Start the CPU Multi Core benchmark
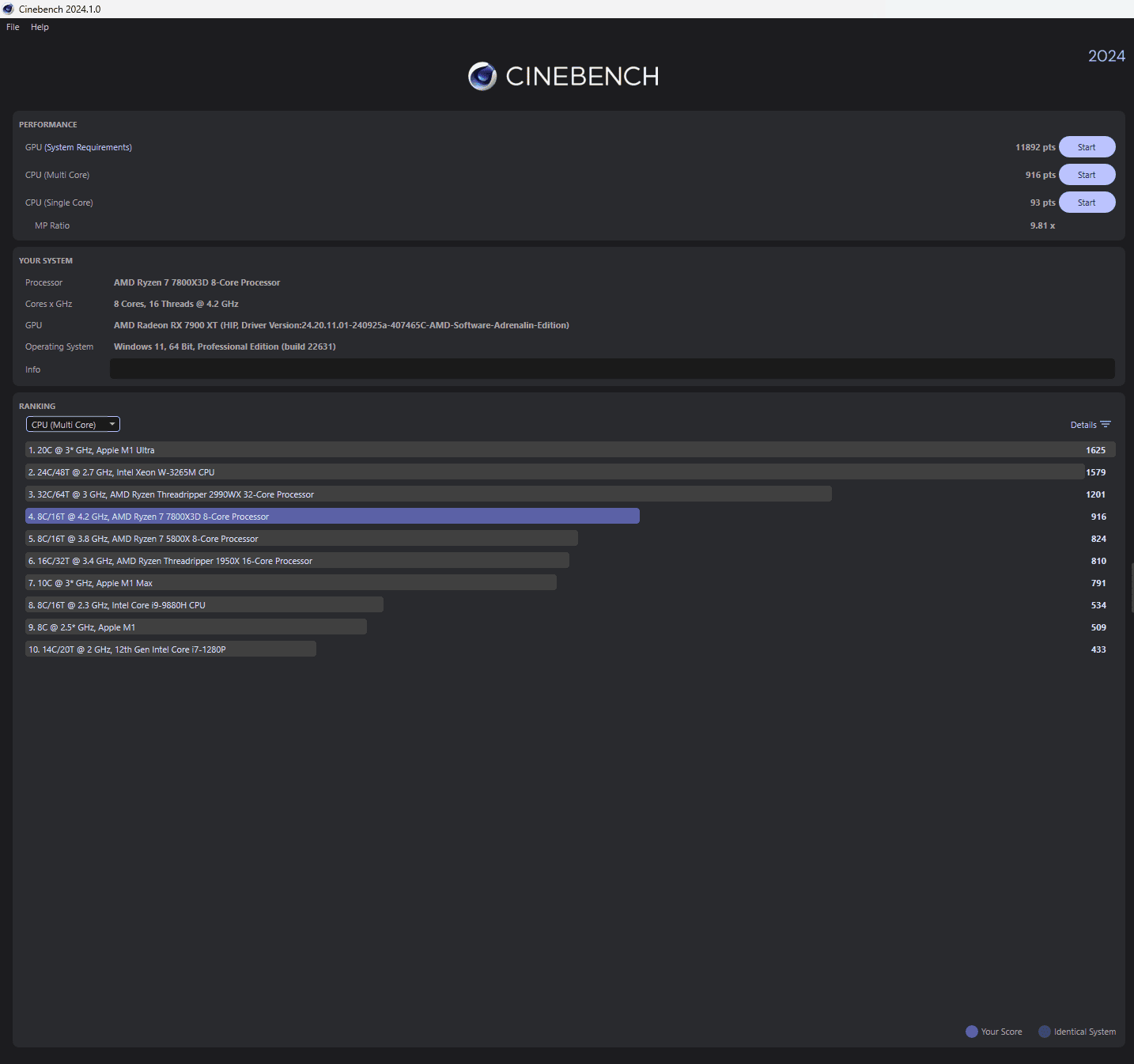The height and width of the screenshot is (1064, 1134). (x=1087, y=175)
